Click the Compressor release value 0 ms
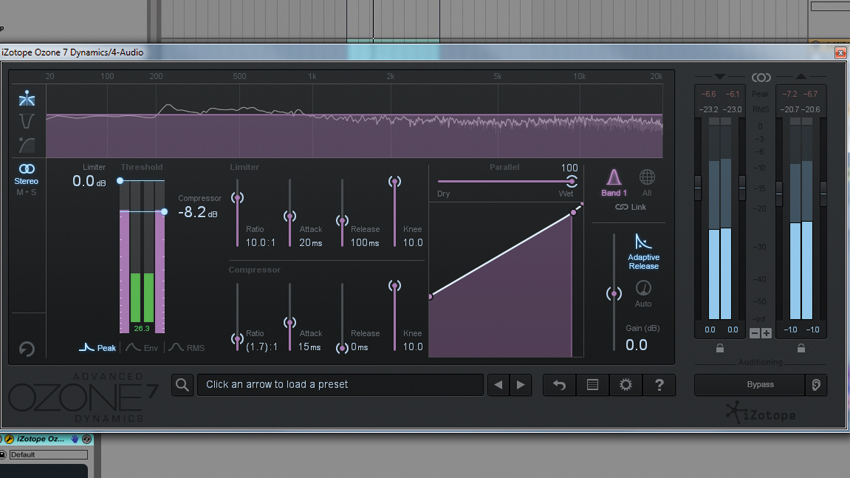The height and width of the screenshot is (478, 850). click(x=359, y=347)
